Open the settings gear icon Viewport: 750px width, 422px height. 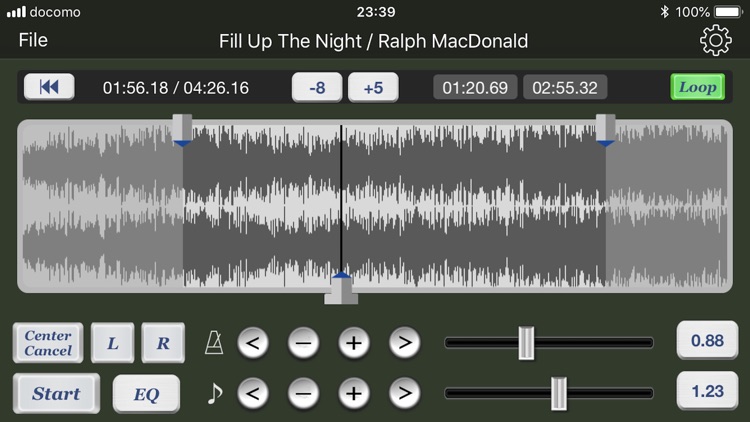pos(716,40)
